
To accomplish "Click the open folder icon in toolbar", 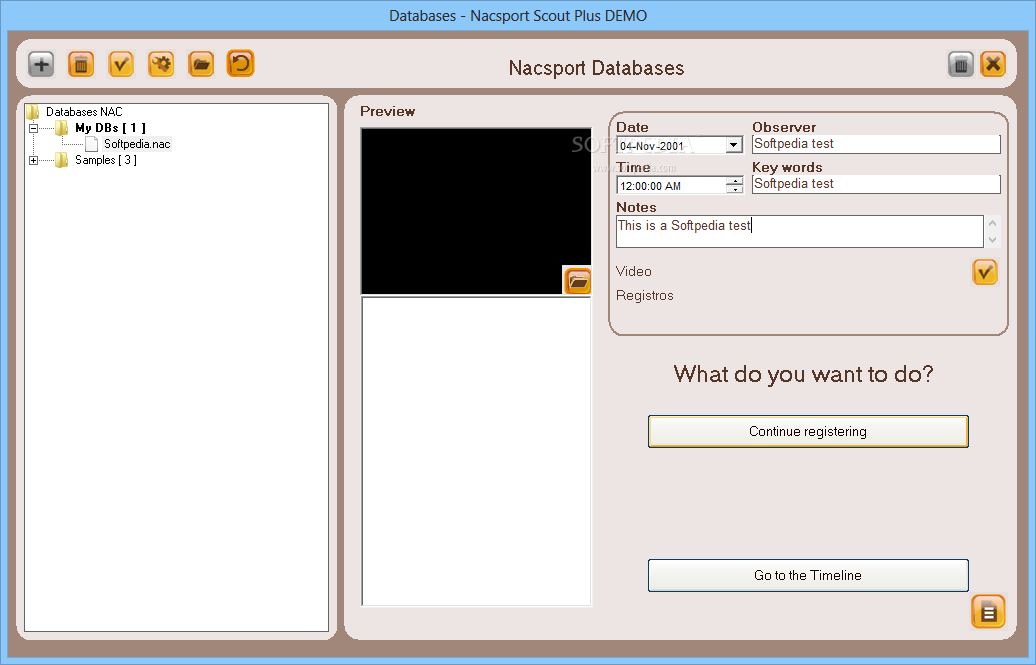I will click(201, 64).
